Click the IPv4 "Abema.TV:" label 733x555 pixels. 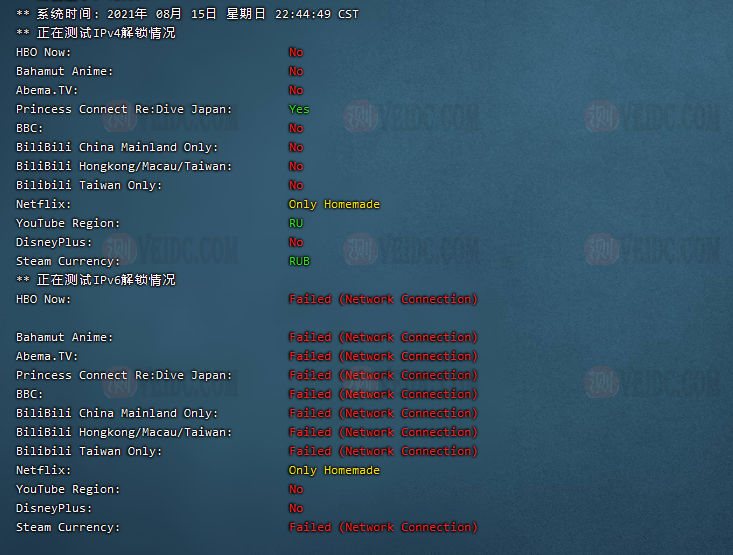[47, 90]
